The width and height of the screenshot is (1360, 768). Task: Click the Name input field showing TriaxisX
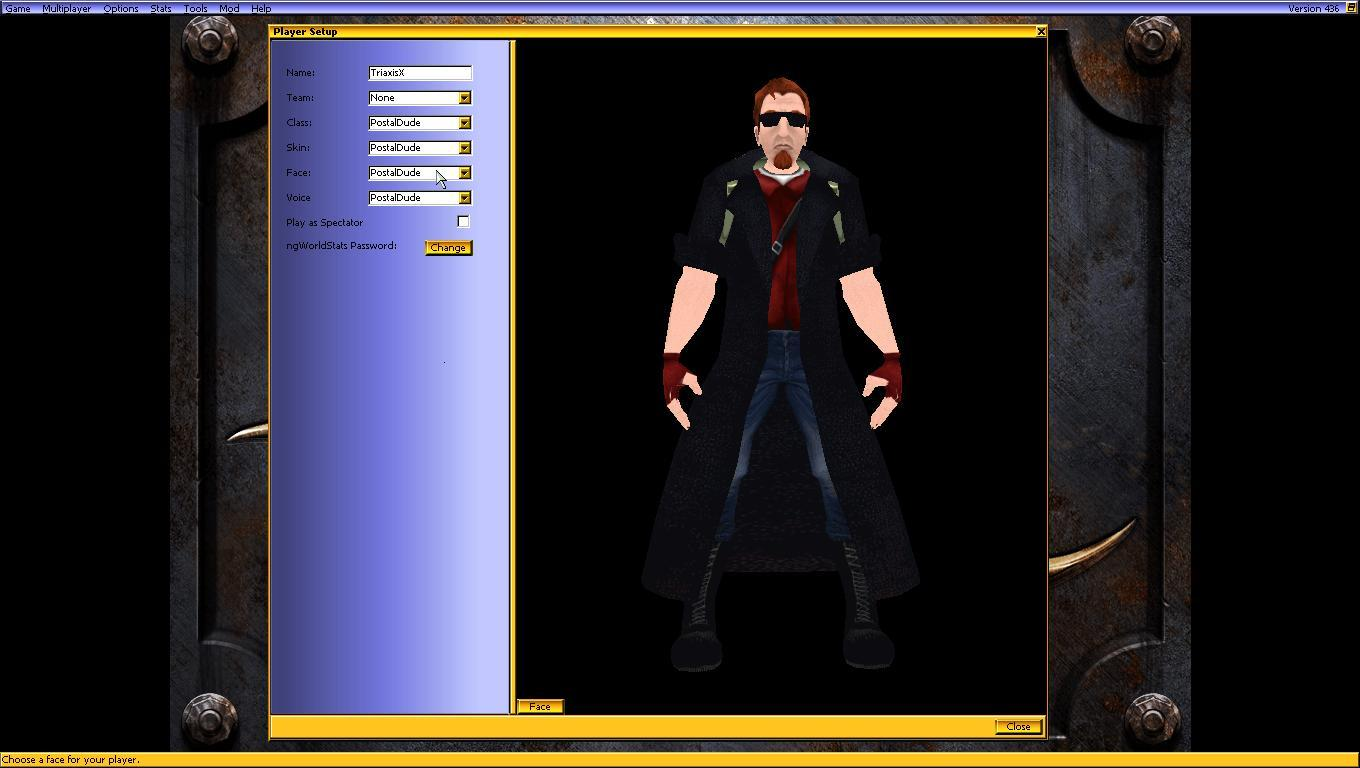[x=419, y=72]
